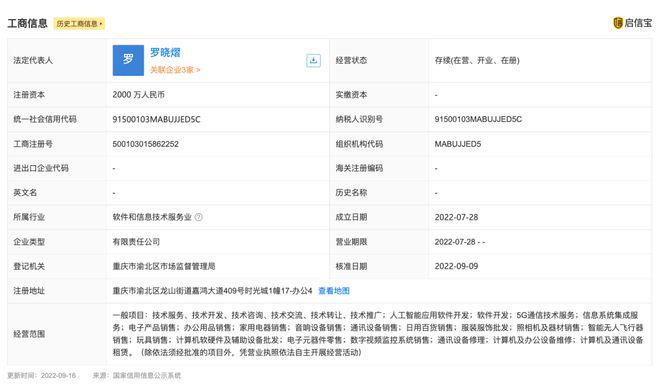Click the blue 罗 avatar square
The image size is (660, 385).
(x=128, y=60)
